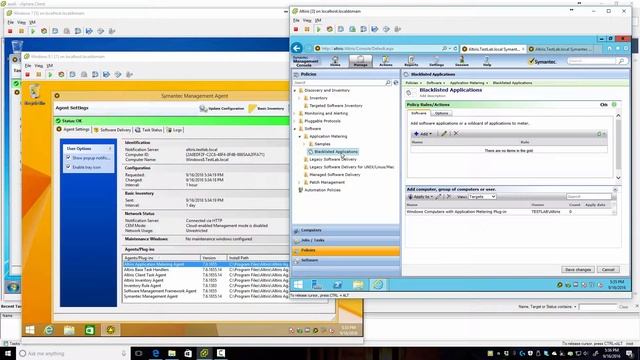Collapse Application Metering tree node

[x=300, y=136]
